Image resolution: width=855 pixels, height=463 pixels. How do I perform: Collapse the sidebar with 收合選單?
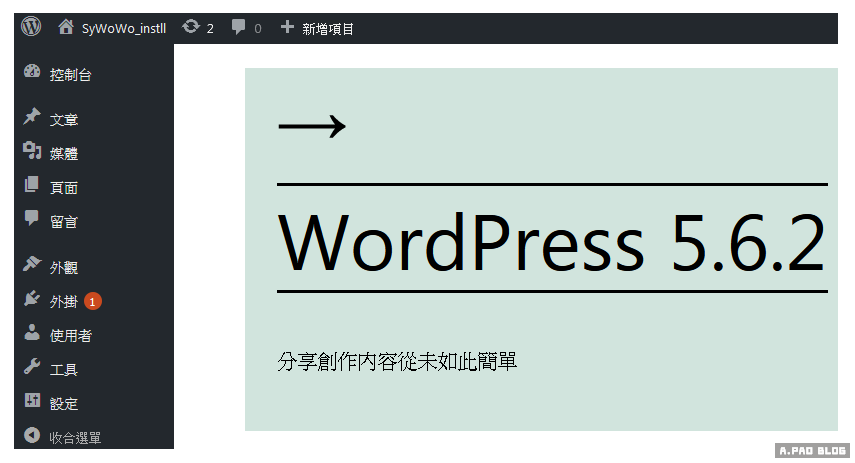(74, 437)
